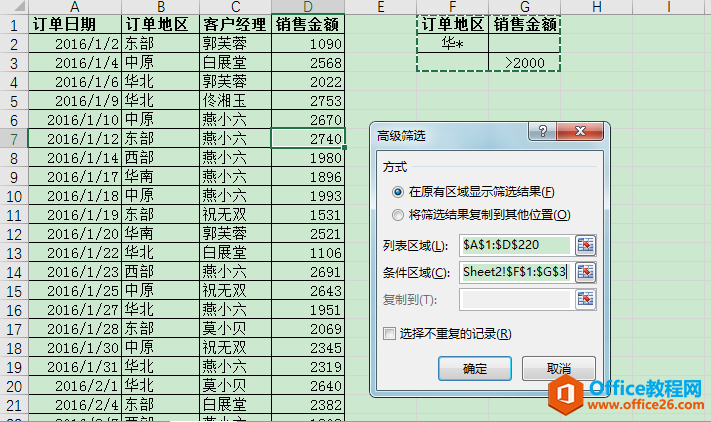Click the range picker icon beside 复制到
Image resolution: width=711 pixels, height=422 pixels.
(585, 299)
